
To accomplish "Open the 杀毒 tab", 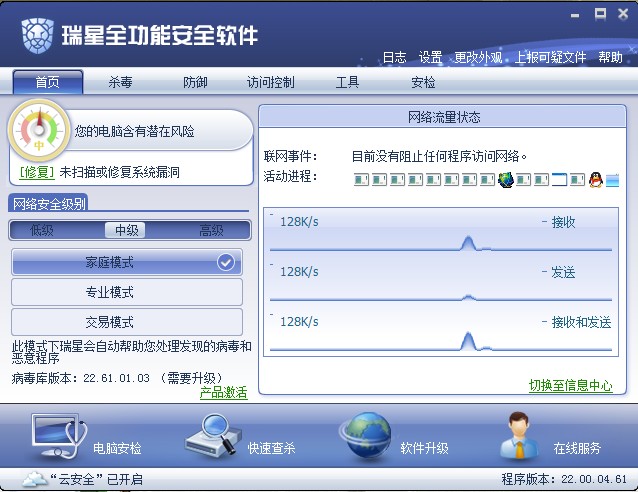I will 120,82.
